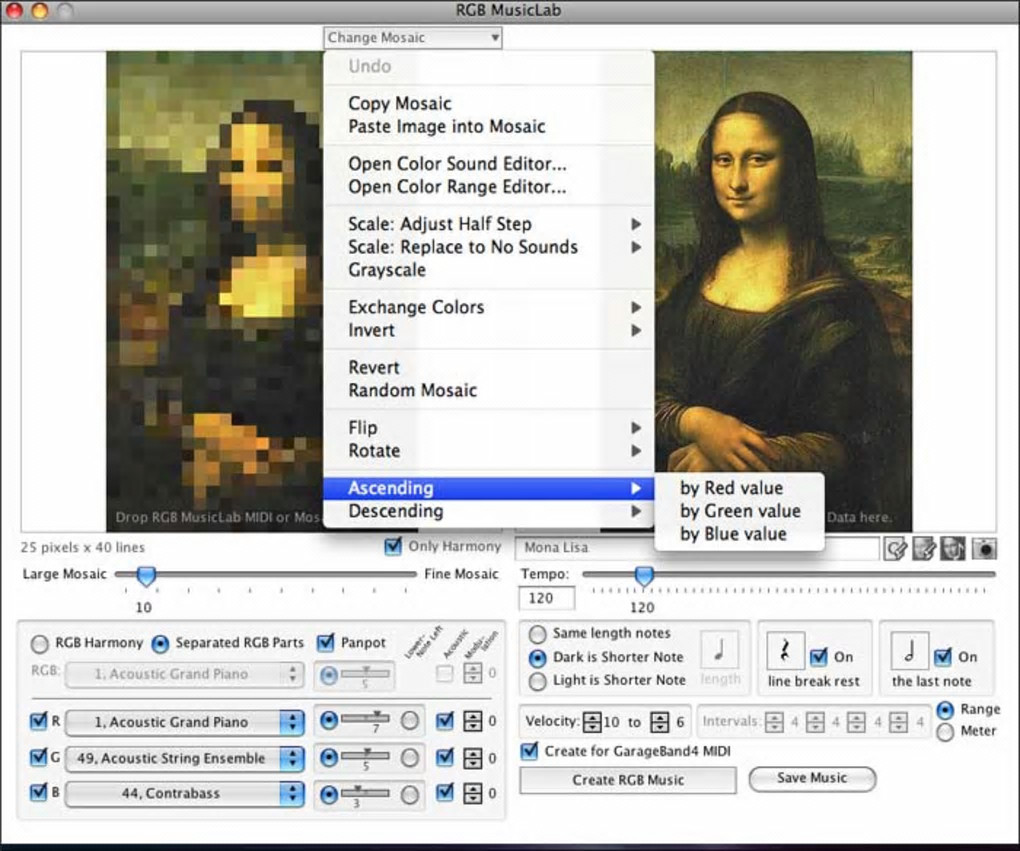Expand the Flip submenu

click(x=489, y=428)
